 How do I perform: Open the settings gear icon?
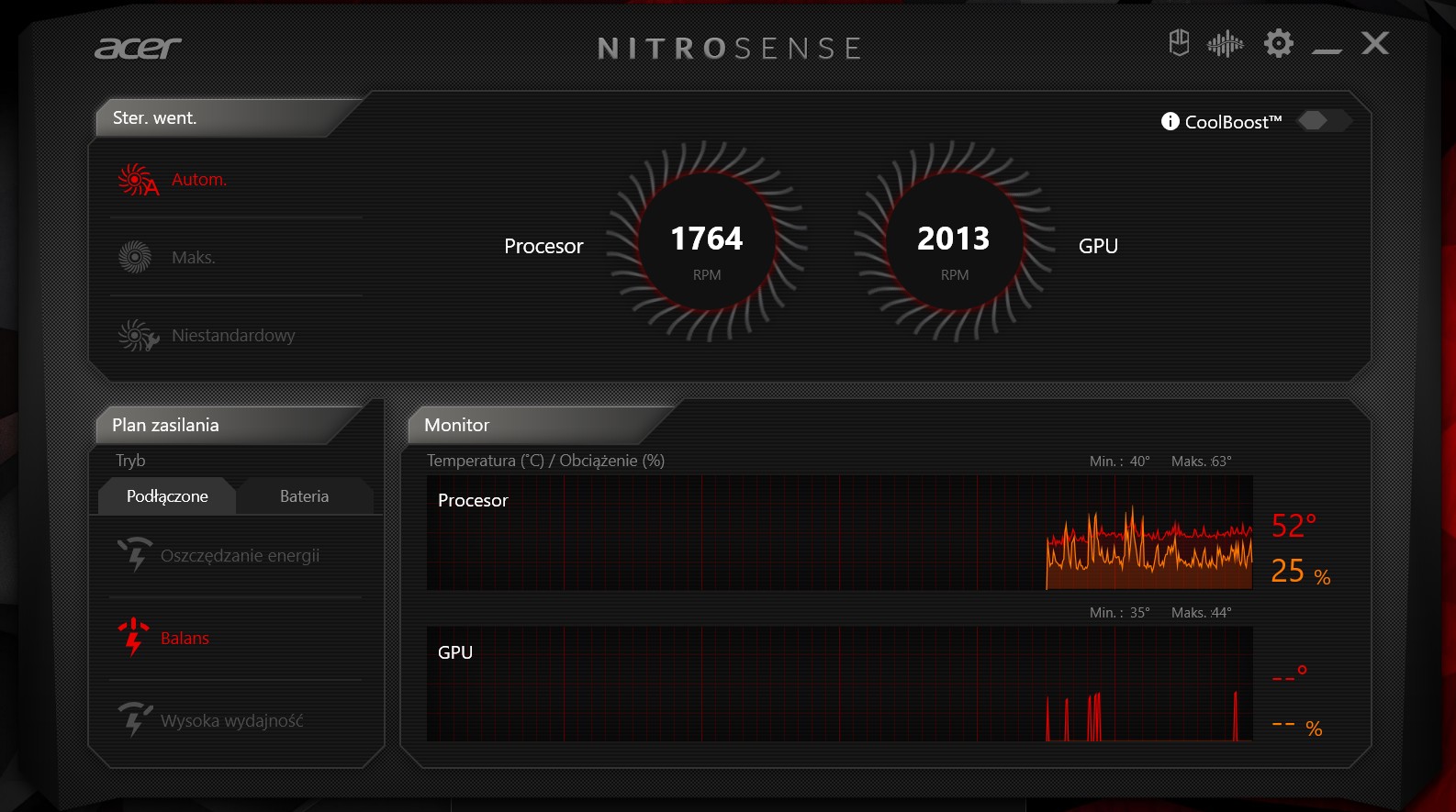pyautogui.click(x=1278, y=43)
